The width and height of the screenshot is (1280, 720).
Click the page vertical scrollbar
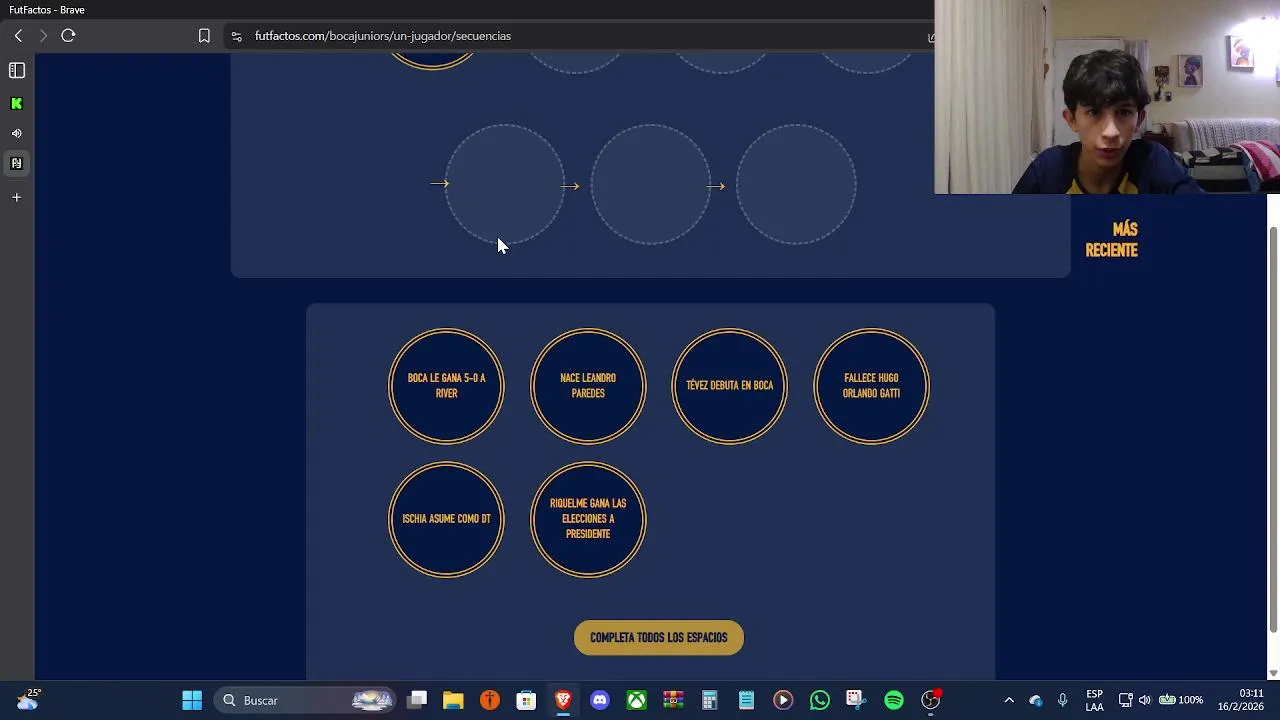point(1273,430)
